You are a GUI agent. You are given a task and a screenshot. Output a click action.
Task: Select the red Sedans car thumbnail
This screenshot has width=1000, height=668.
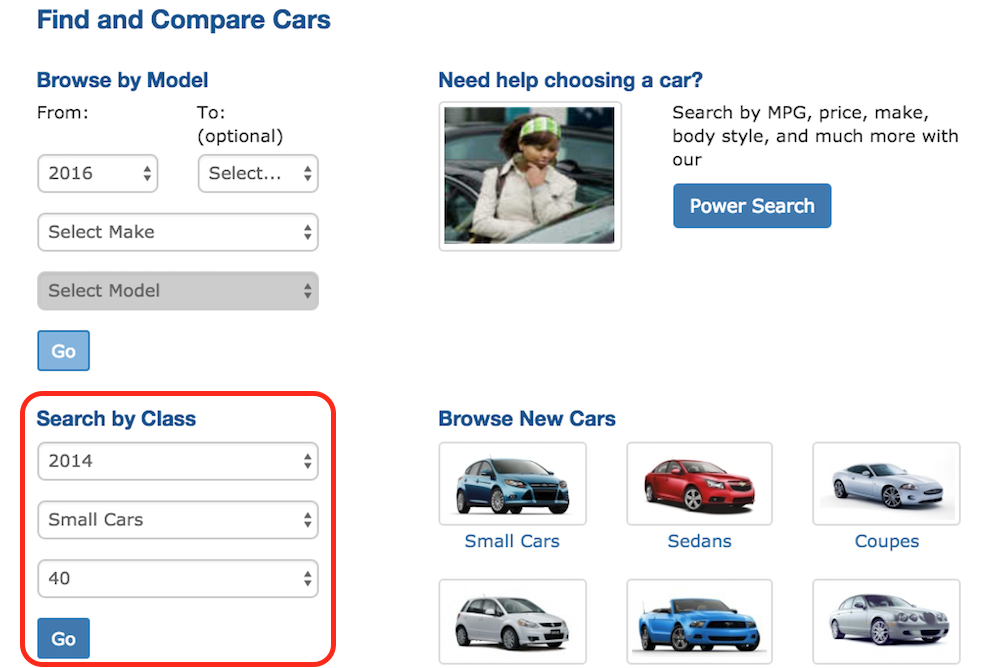point(699,484)
